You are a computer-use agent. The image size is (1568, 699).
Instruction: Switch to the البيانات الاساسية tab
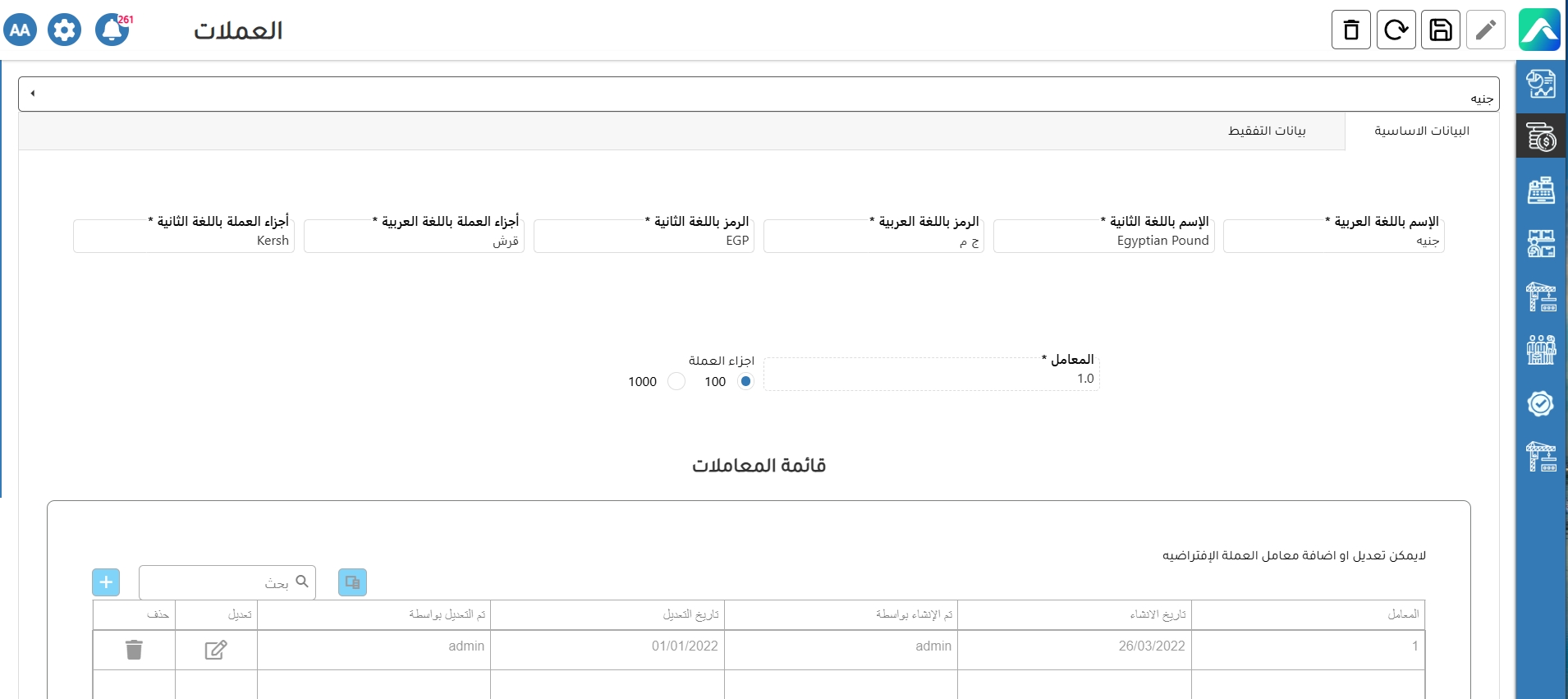coord(1421,131)
